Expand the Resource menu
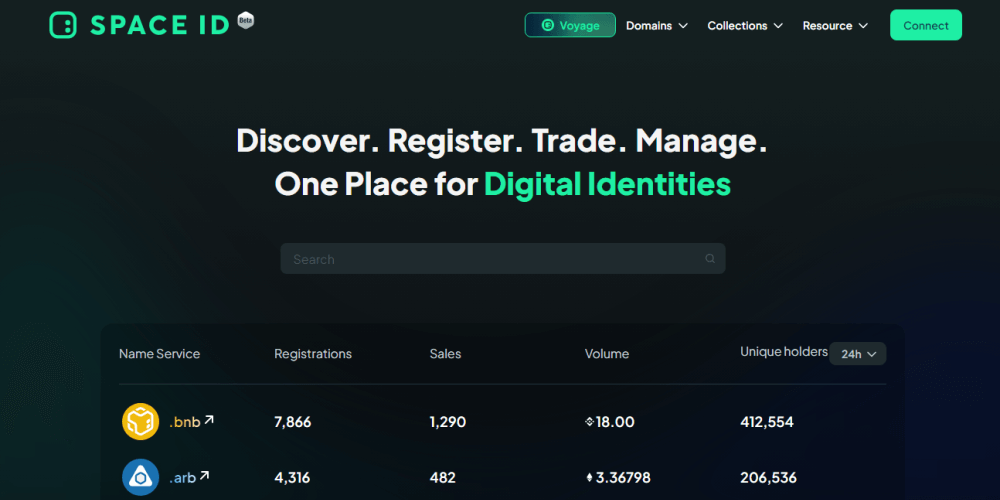This screenshot has height=500, width=1000. [x=835, y=26]
